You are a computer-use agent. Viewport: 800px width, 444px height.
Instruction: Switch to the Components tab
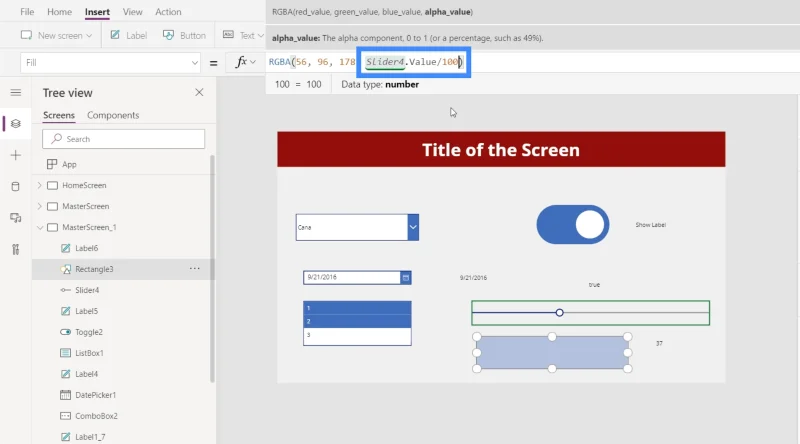pos(113,115)
